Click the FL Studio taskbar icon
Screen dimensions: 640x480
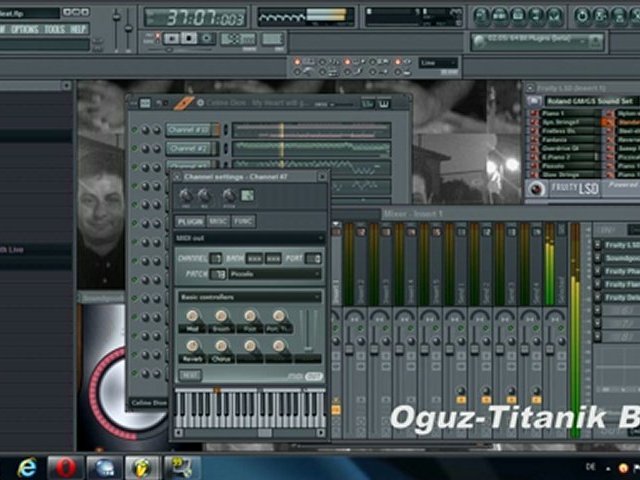pyautogui.click(x=141, y=467)
